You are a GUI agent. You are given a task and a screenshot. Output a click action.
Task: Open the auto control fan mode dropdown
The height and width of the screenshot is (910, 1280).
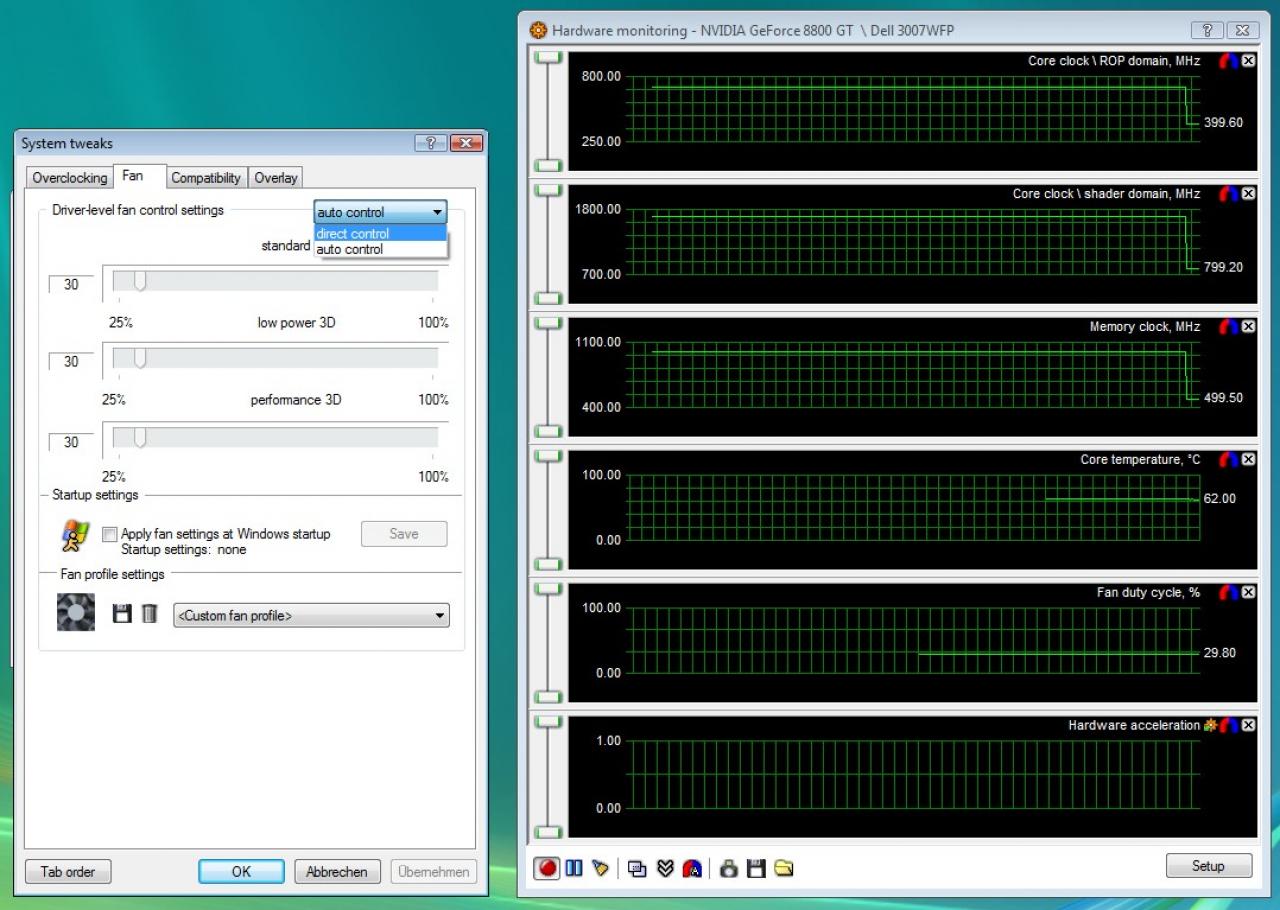380,213
